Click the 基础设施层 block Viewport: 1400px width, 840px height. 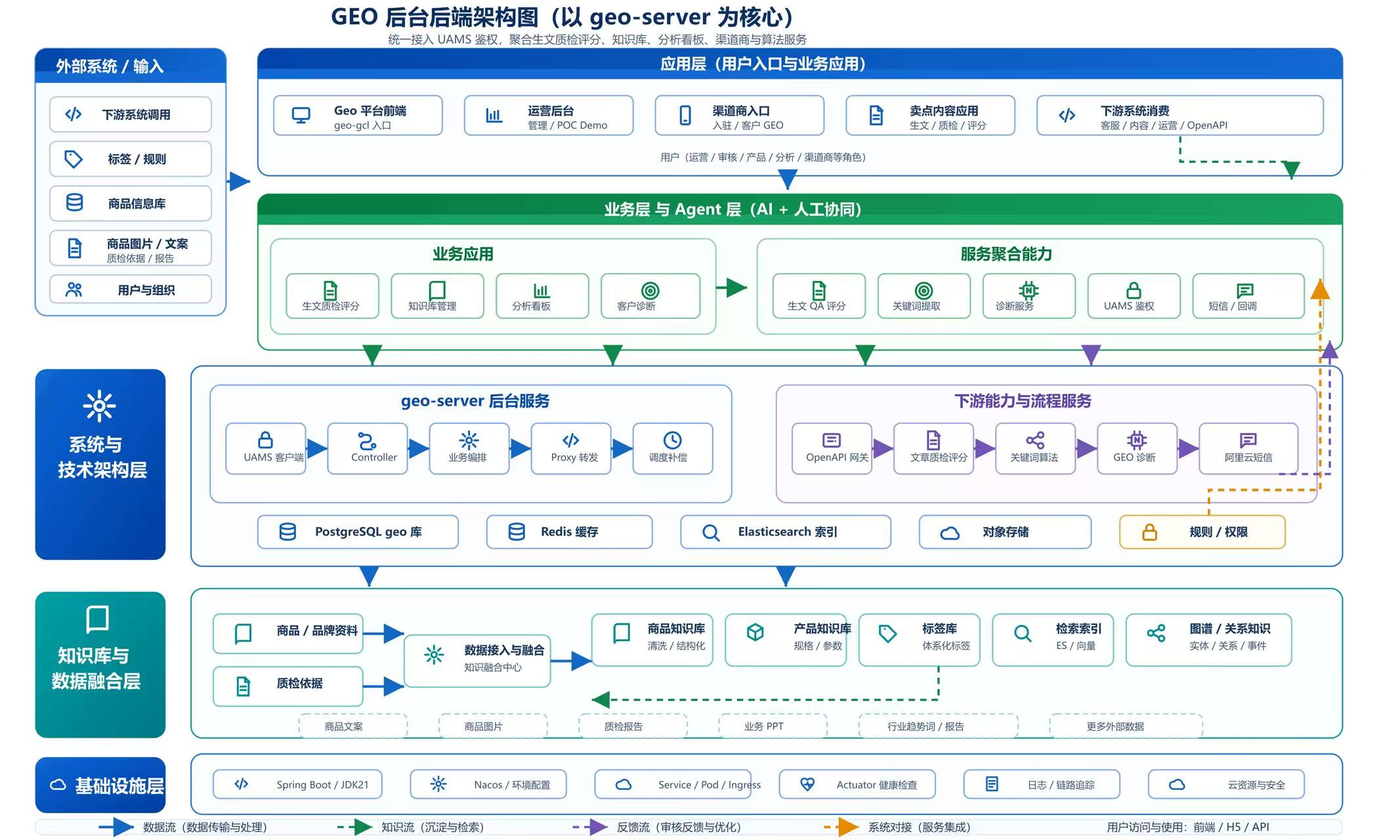(100, 785)
